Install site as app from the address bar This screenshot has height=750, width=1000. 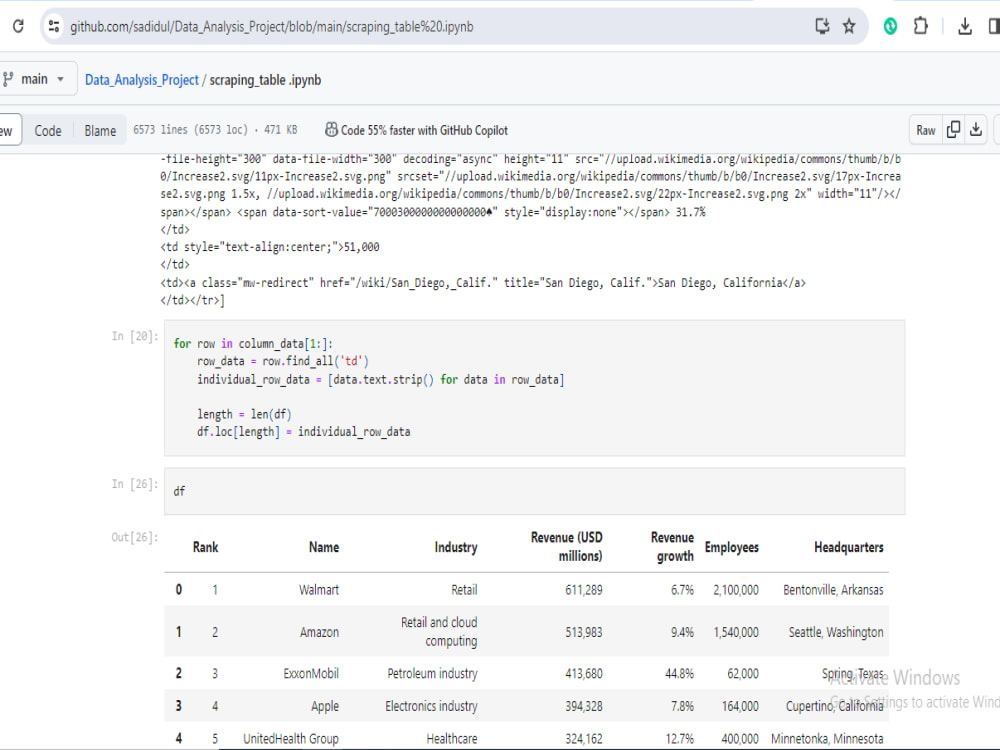pos(823,26)
